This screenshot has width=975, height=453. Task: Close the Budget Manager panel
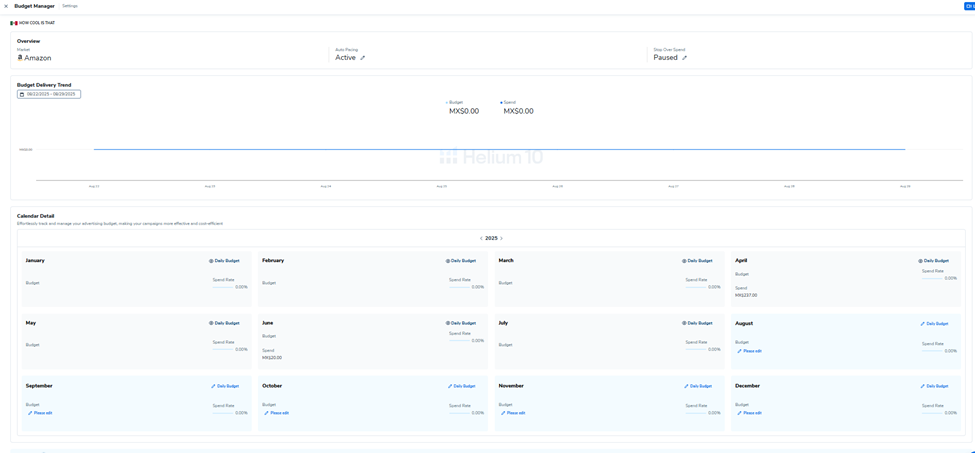[x=6, y=6]
